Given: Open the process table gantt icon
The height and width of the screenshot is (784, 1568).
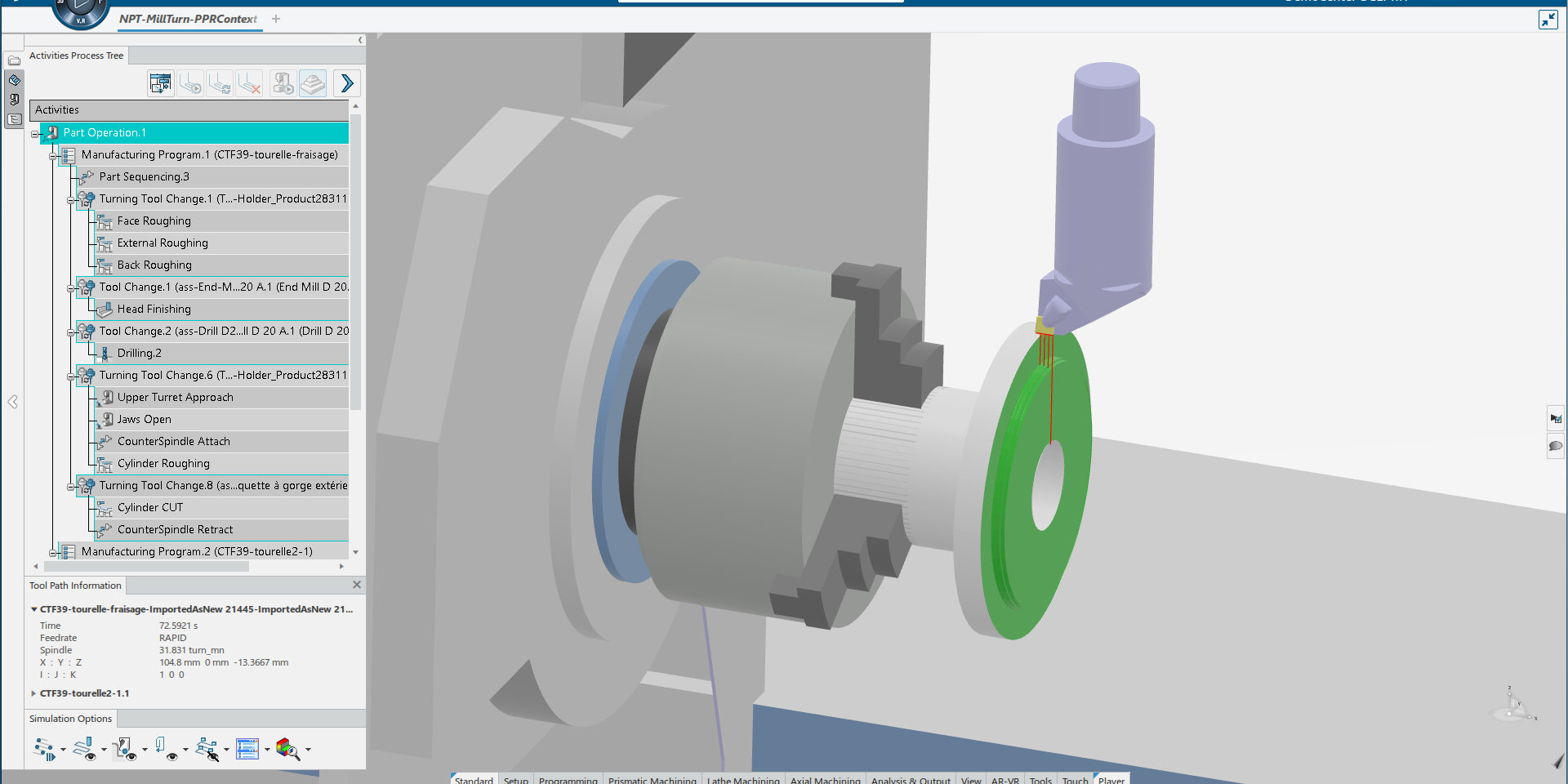Looking at the screenshot, I should click(161, 83).
